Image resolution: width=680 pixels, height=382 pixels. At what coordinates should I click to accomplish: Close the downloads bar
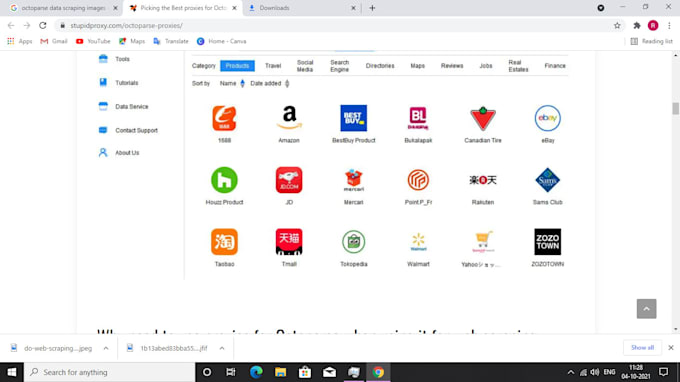click(670, 347)
